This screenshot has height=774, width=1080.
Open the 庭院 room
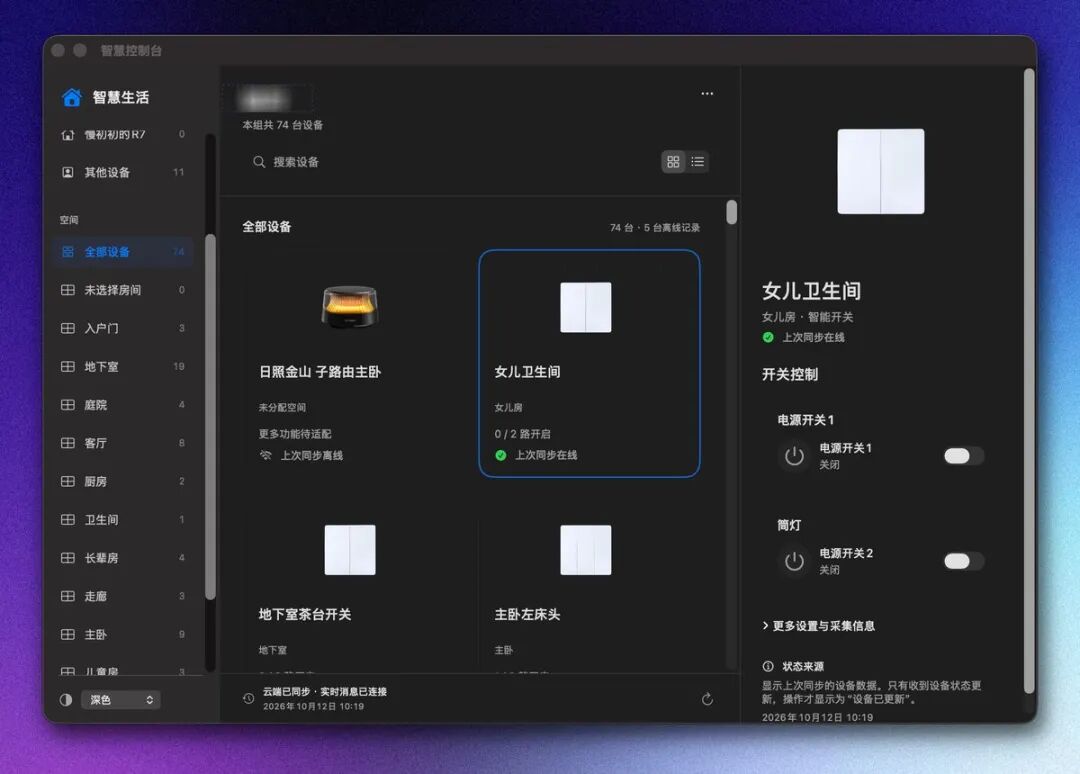tap(124, 405)
